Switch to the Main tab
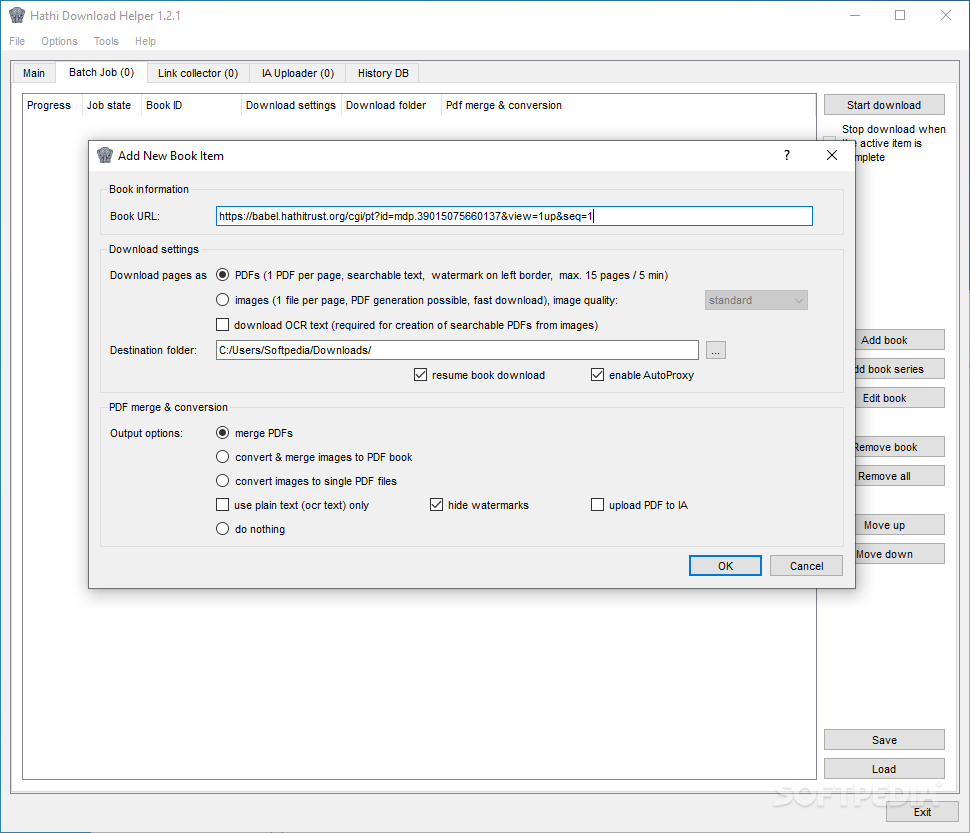The height and width of the screenshot is (833, 970). pos(34,73)
